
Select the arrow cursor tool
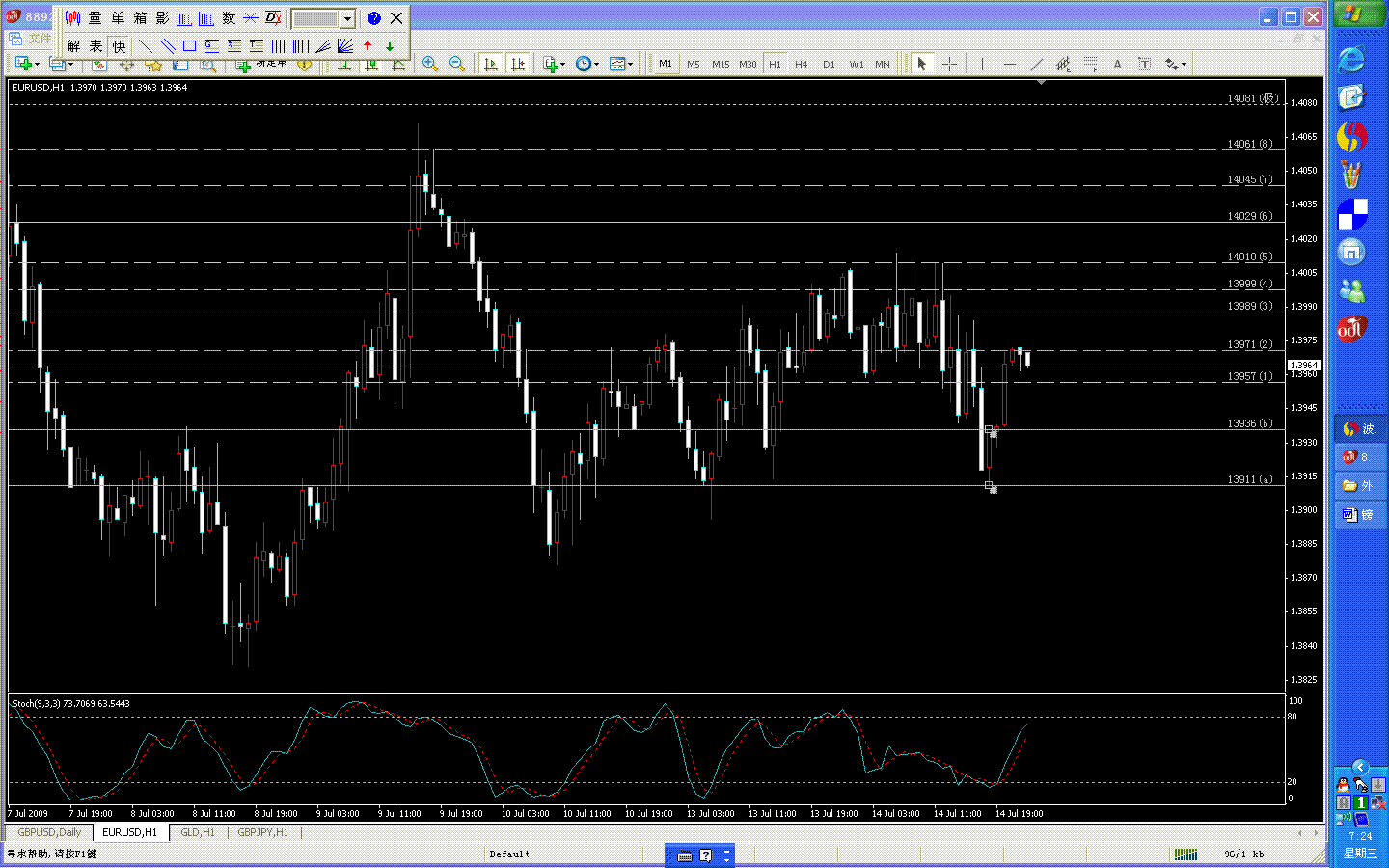coord(922,64)
